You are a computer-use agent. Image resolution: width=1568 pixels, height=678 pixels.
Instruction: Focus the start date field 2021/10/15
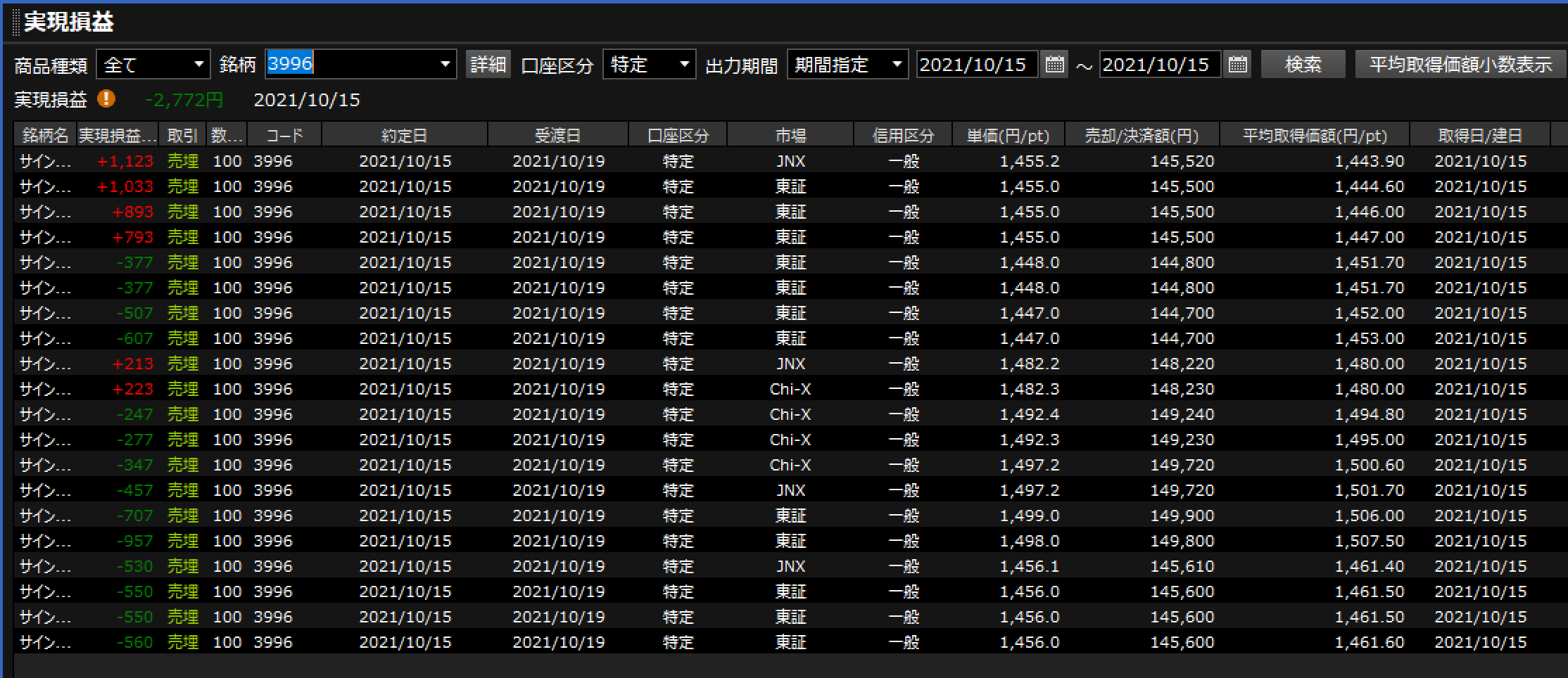coord(975,65)
